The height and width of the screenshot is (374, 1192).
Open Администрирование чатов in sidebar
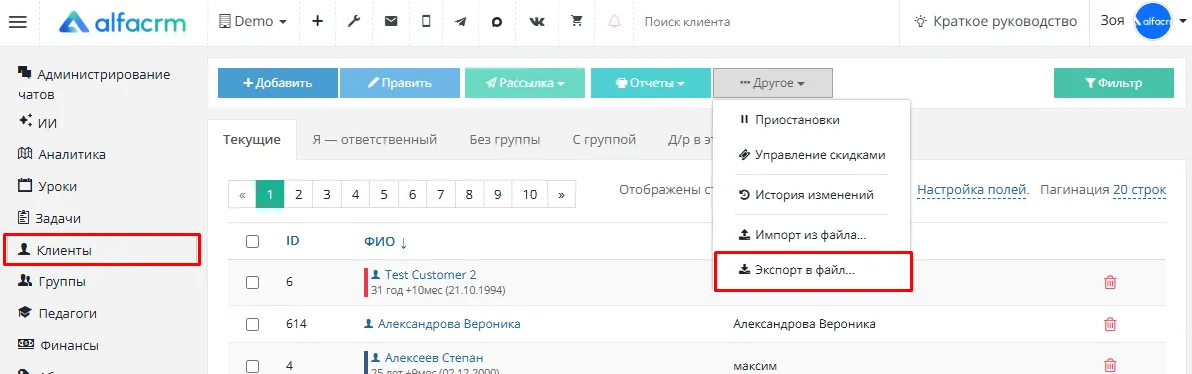click(94, 84)
